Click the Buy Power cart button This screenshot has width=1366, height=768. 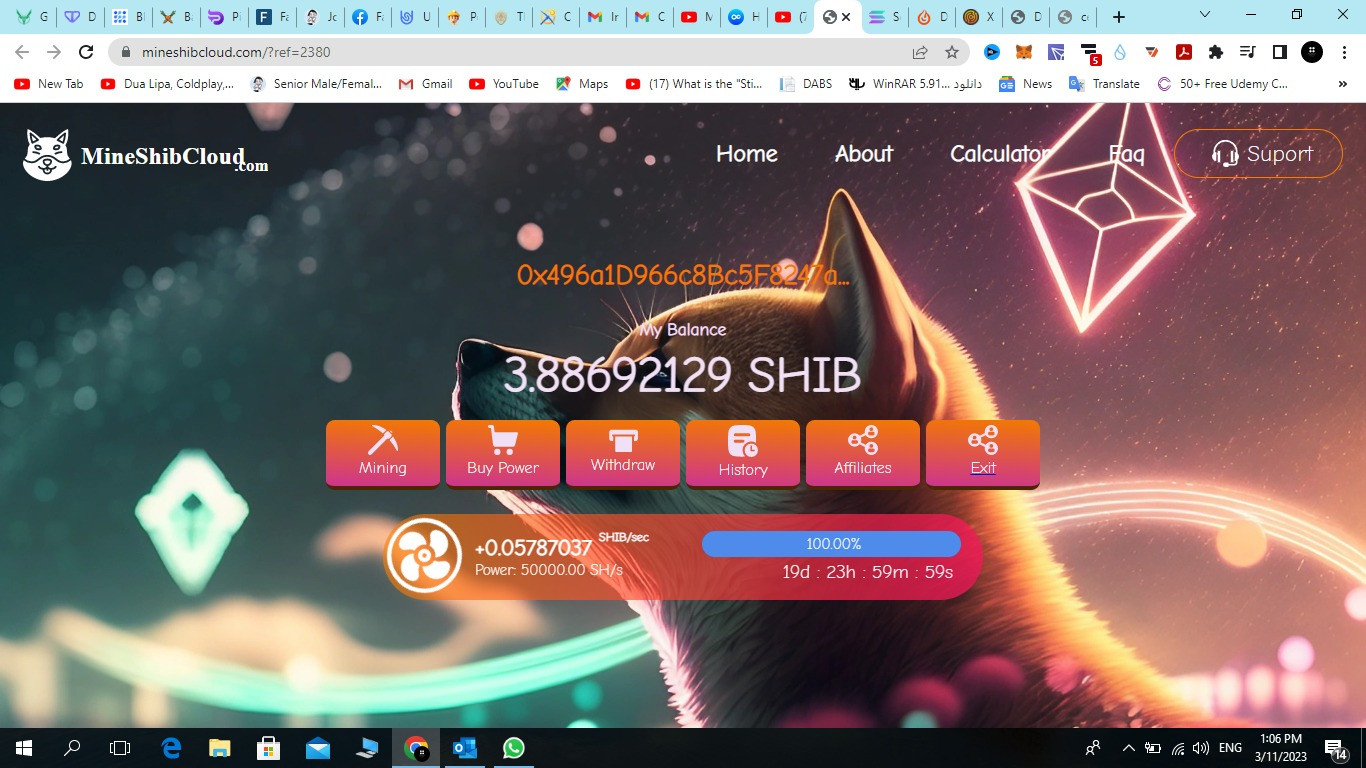(503, 453)
